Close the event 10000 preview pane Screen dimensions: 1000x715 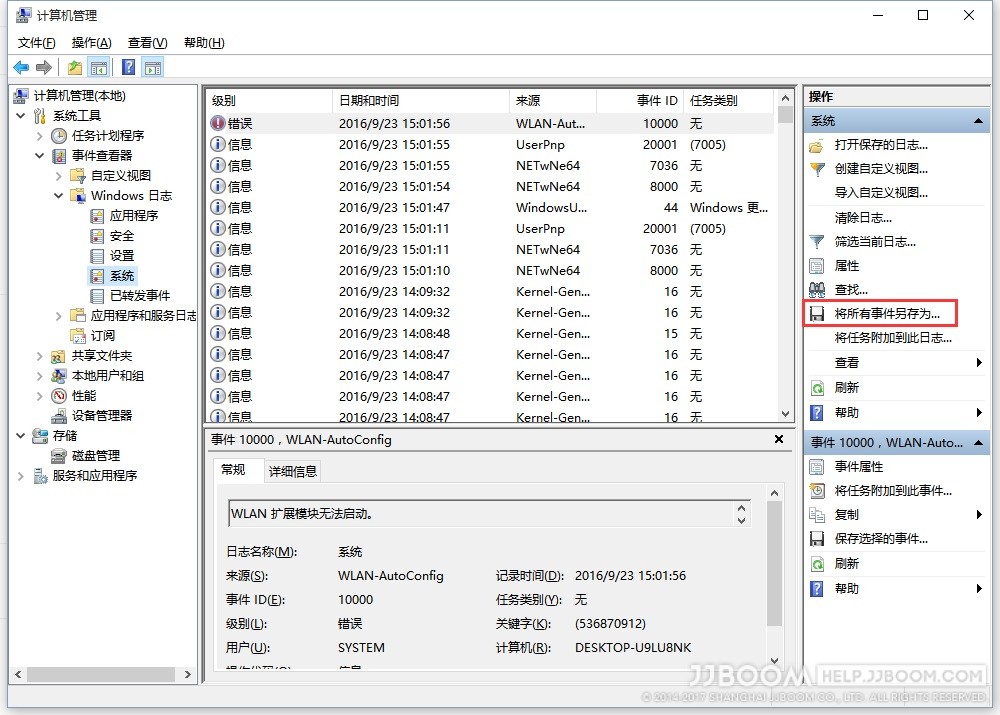tap(779, 439)
